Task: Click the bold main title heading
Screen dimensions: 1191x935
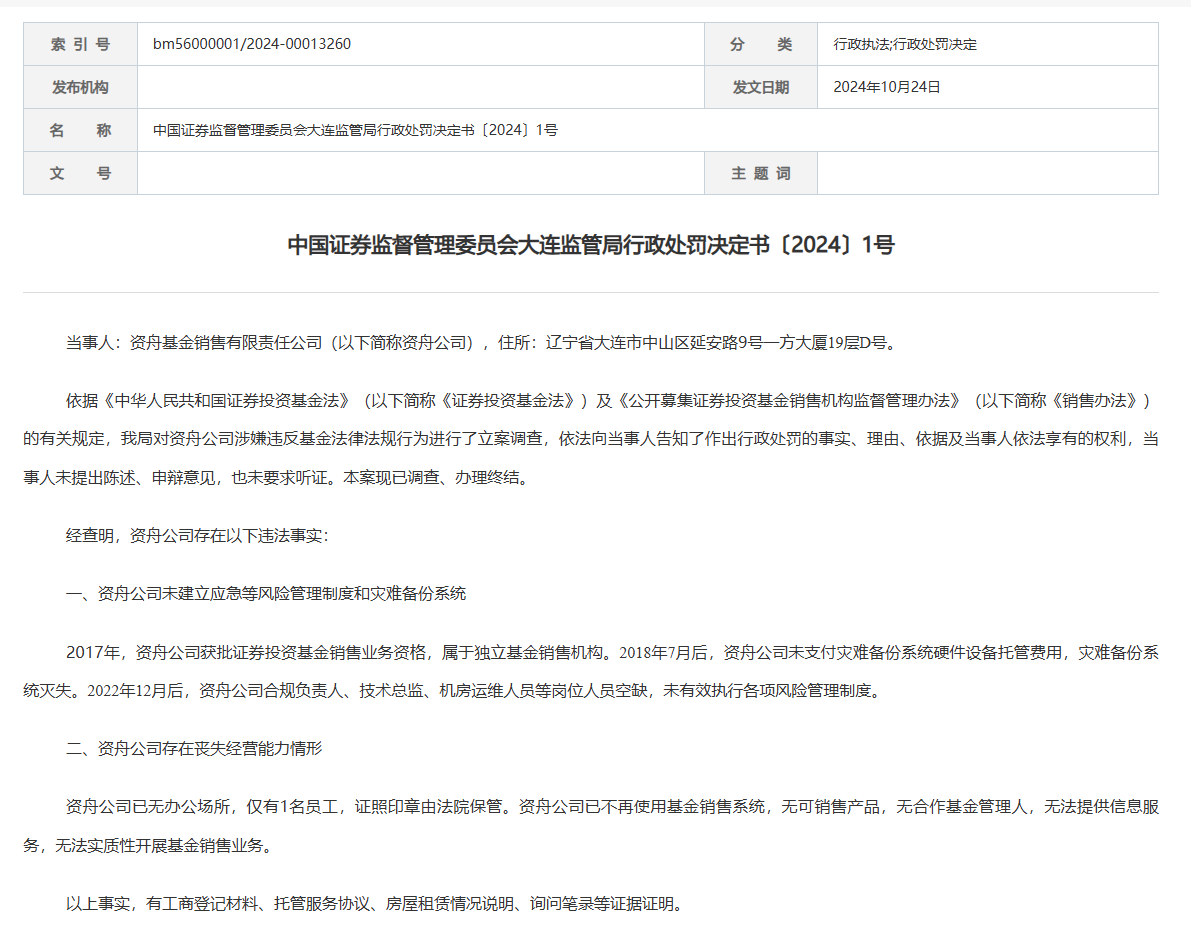Action: [590, 245]
